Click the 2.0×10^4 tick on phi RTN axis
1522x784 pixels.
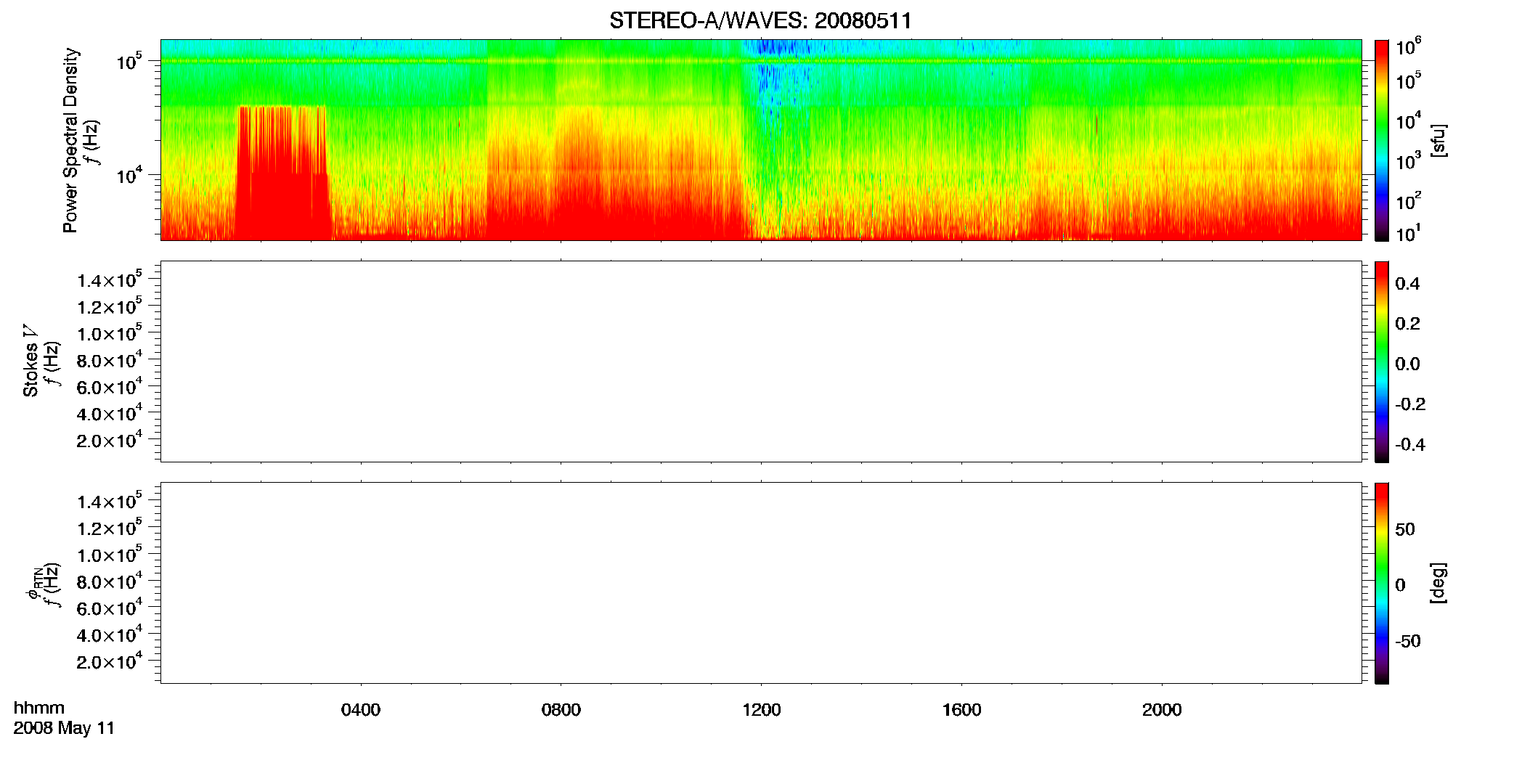tap(110, 661)
